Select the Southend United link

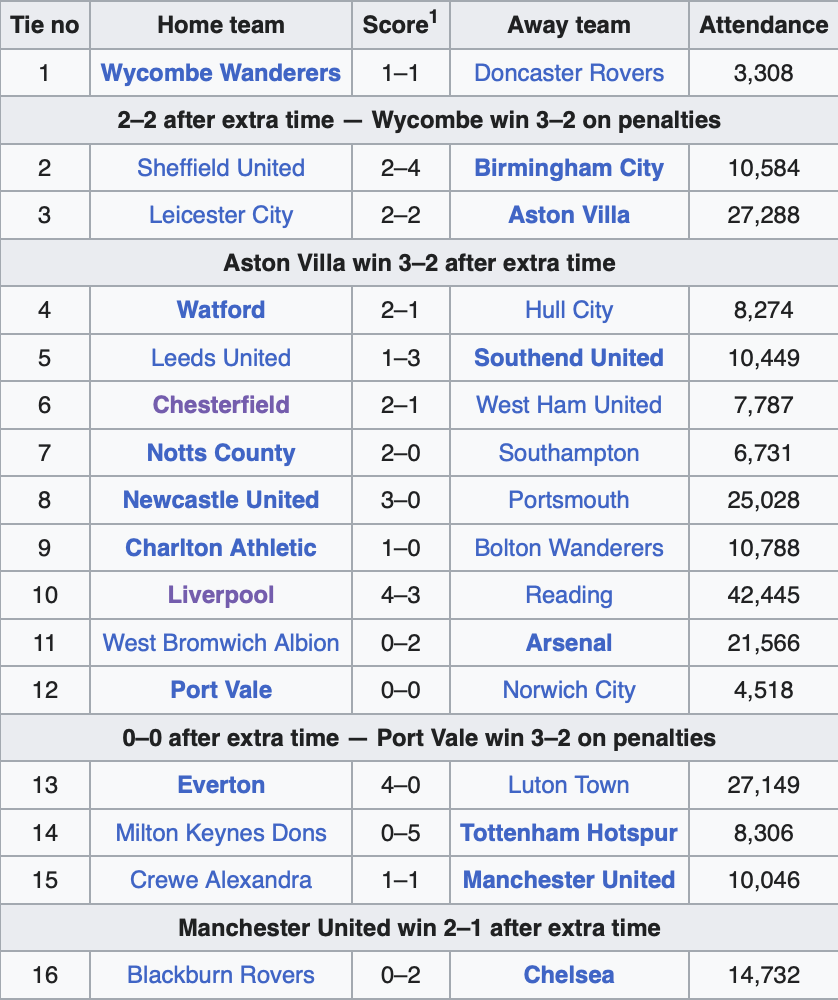tap(569, 358)
